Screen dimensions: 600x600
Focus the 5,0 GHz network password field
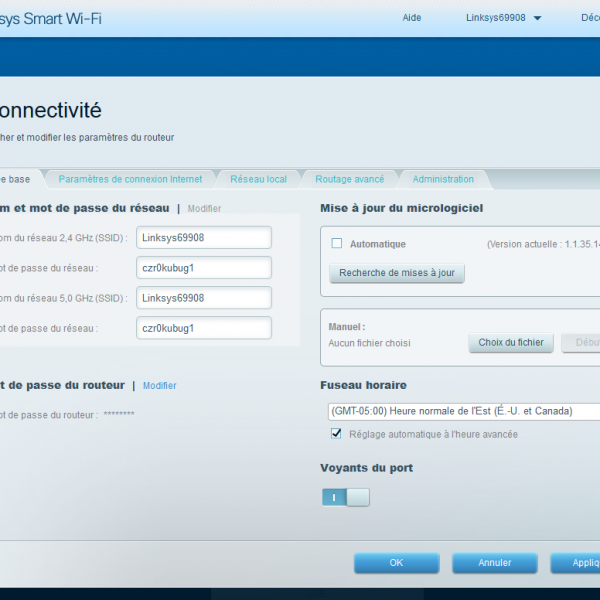pyautogui.click(x=204, y=328)
